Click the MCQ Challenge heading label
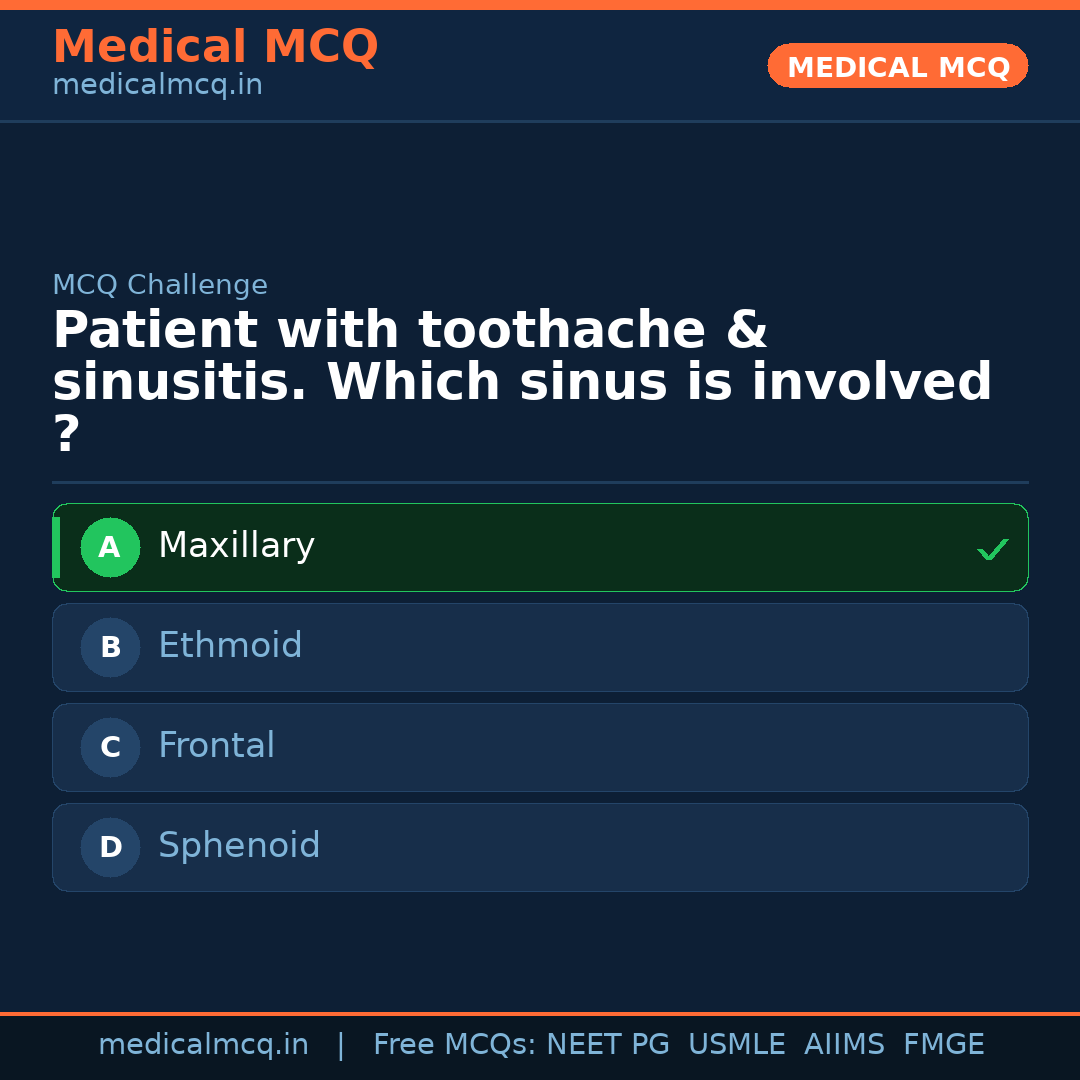The width and height of the screenshot is (1080, 1080). [x=160, y=285]
